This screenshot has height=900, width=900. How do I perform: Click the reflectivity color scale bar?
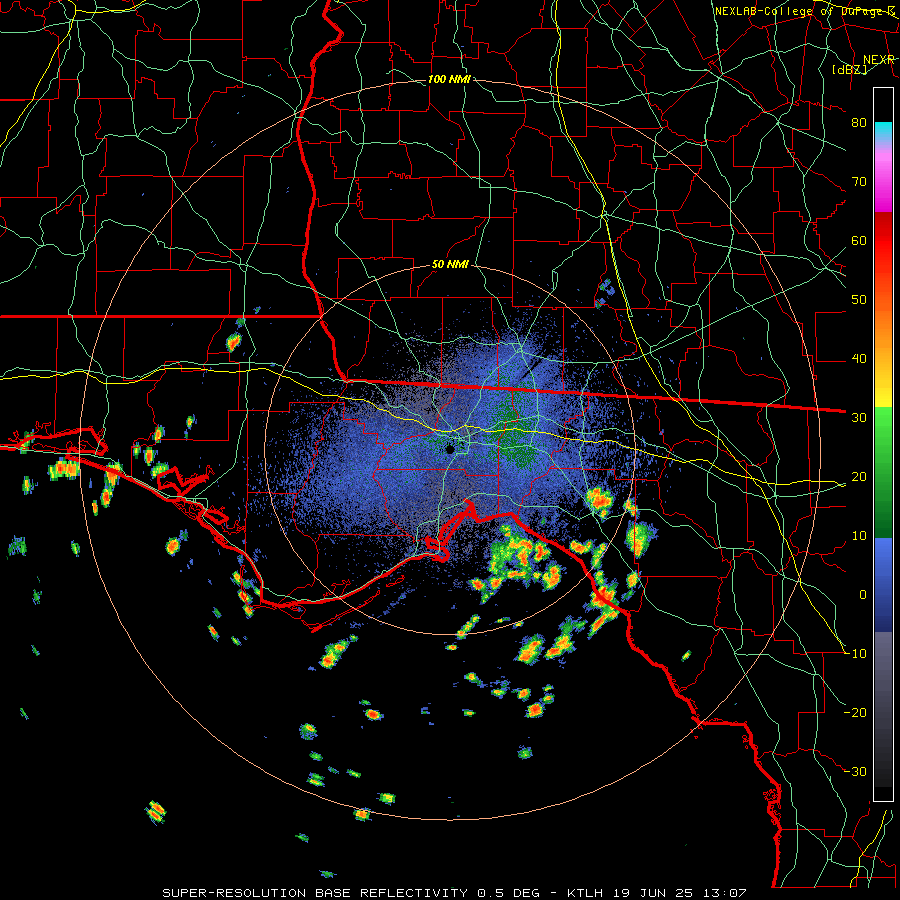(x=883, y=444)
